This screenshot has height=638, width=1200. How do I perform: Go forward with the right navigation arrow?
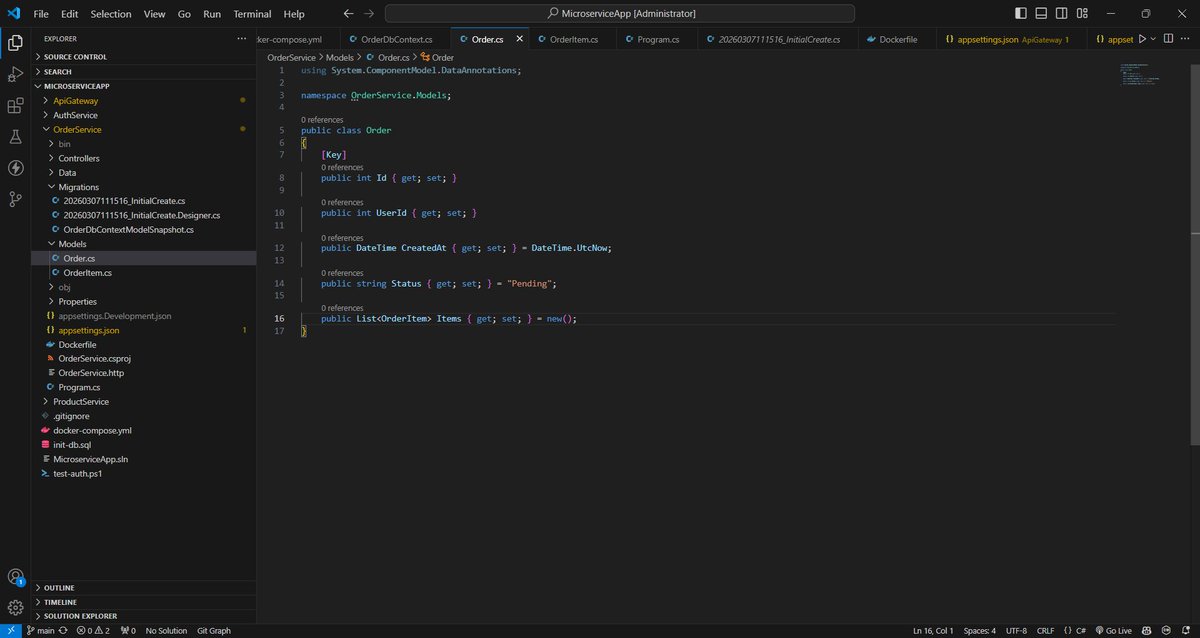370,14
